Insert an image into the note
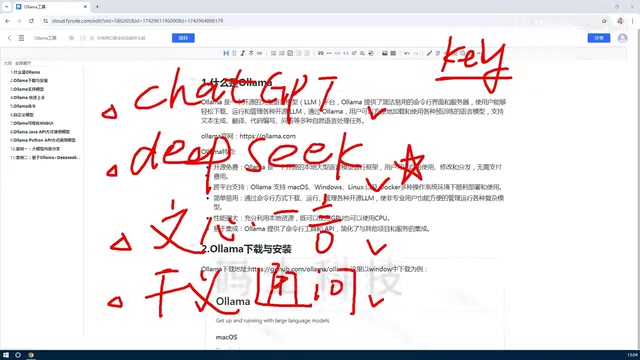This screenshot has width=640, height=360. coord(384,53)
